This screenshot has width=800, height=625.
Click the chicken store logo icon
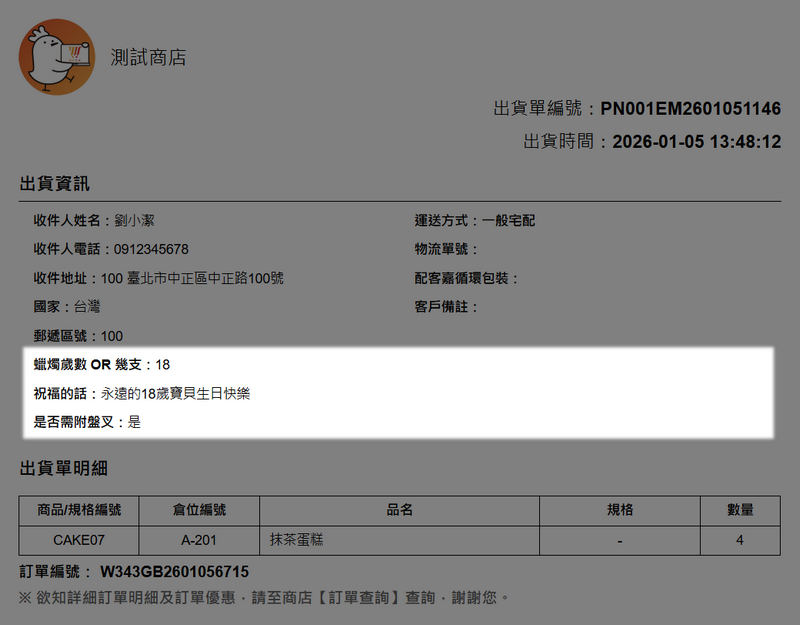[56, 58]
